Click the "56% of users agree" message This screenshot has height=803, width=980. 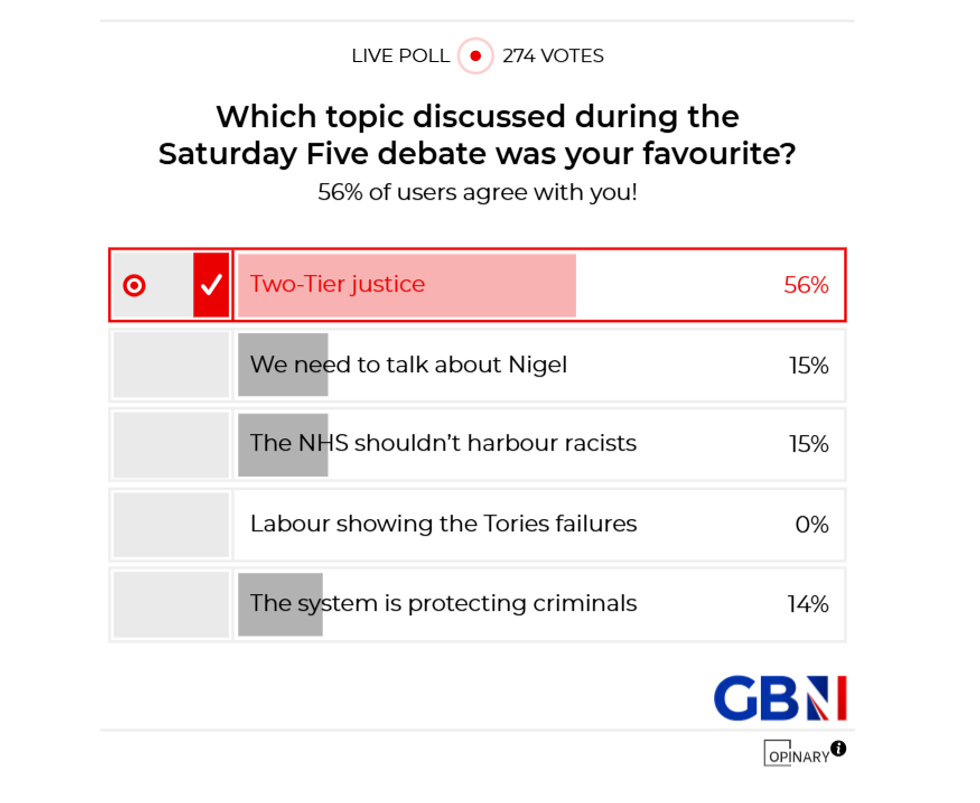click(477, 192)
